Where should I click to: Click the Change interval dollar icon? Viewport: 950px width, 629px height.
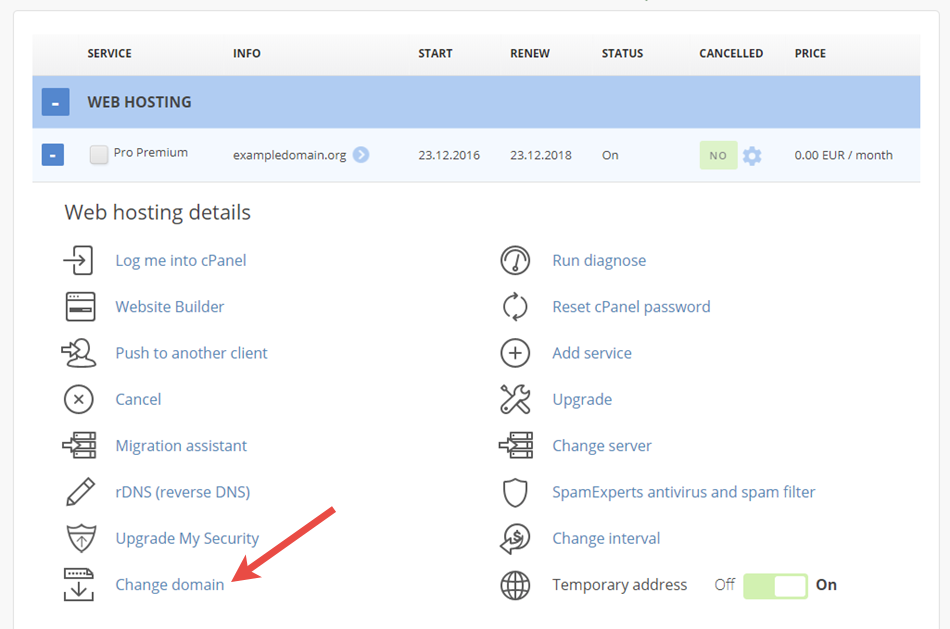515,539
